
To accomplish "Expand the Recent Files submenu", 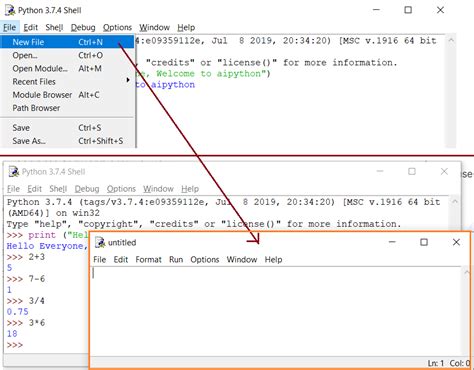I will (x=67, y=82).
